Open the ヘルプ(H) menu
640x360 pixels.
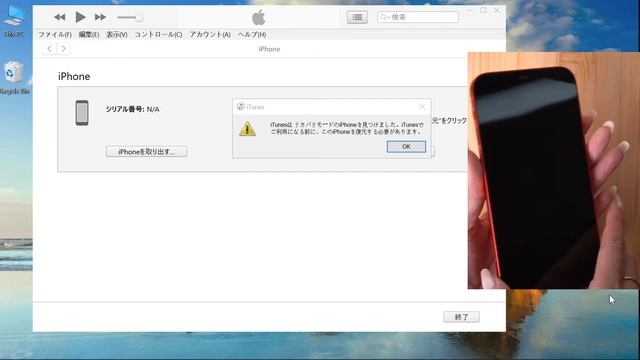coord(252,35)
